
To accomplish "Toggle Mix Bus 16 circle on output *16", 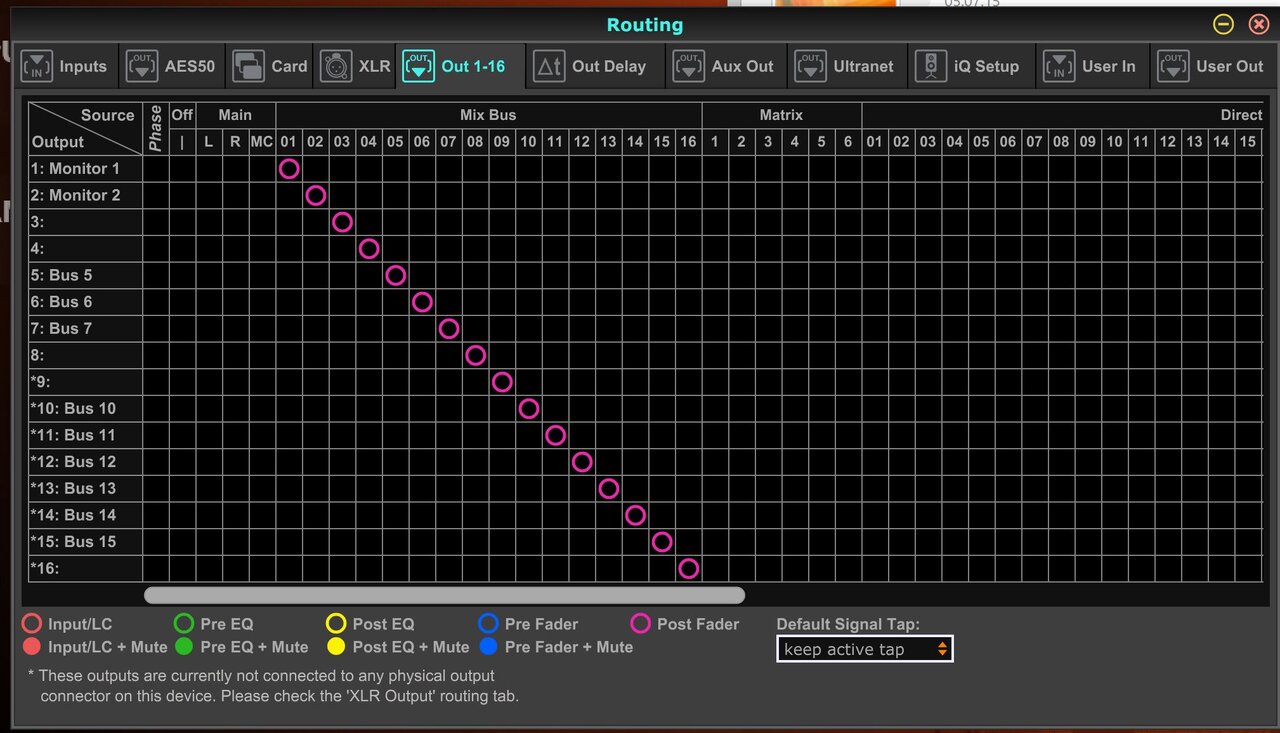I will [x=688, y=568].
